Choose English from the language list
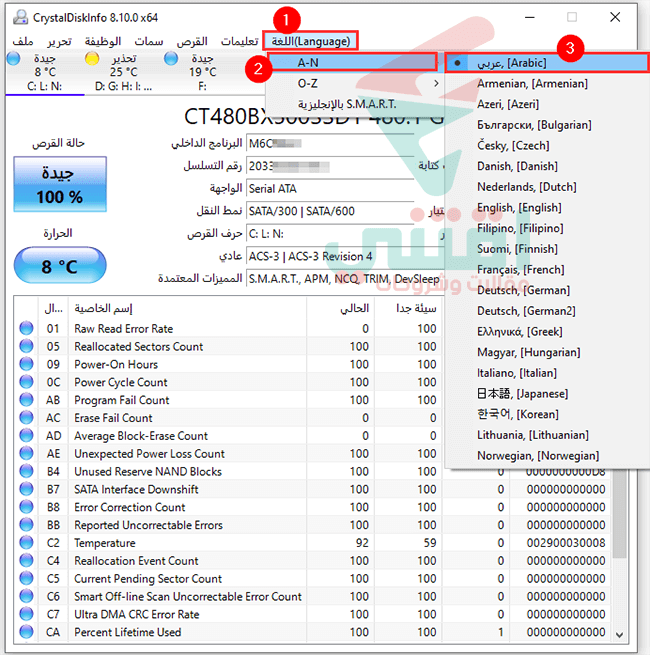 point(547,208)
